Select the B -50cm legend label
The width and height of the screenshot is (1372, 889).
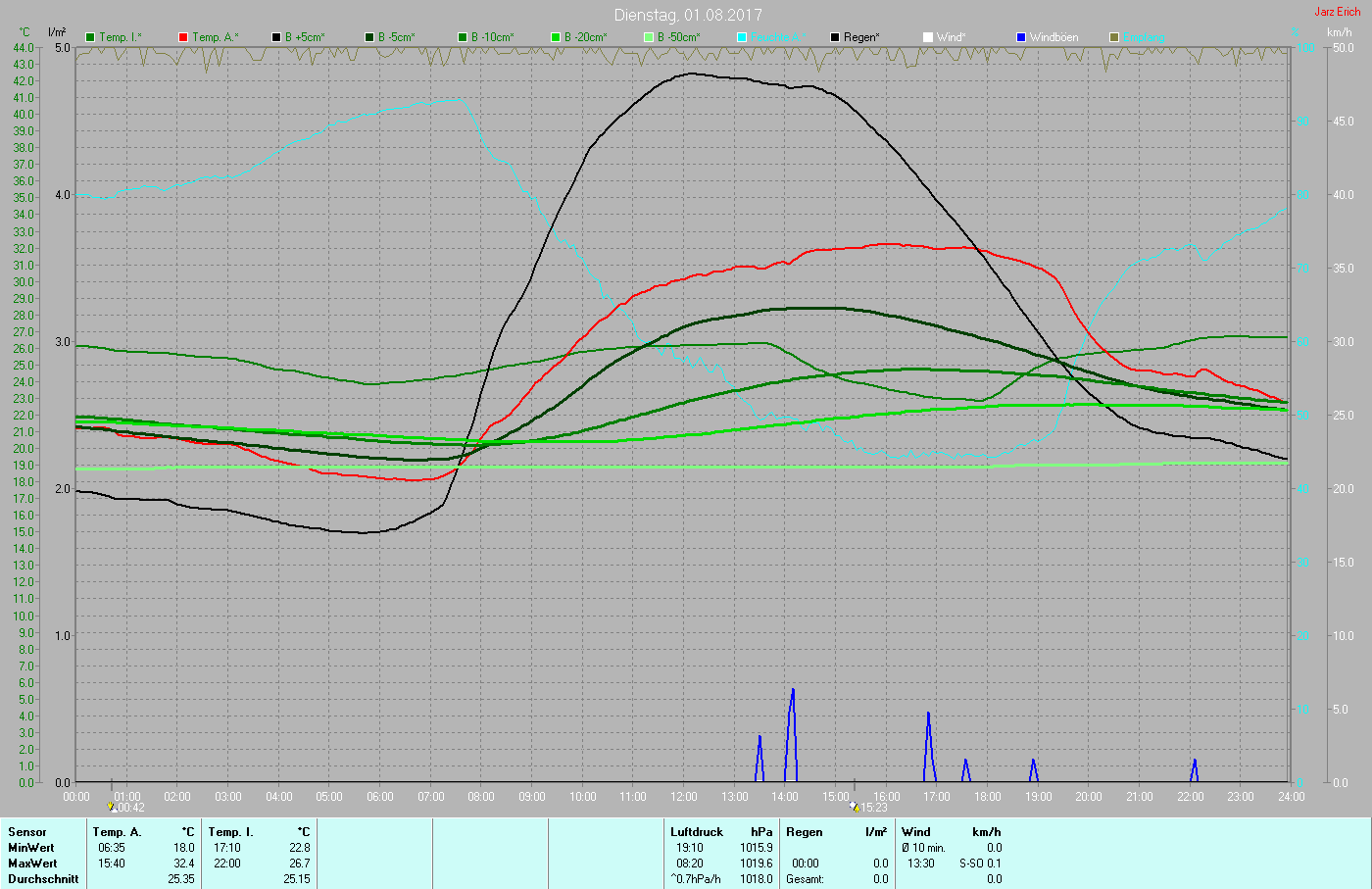[x=678, y=37]
